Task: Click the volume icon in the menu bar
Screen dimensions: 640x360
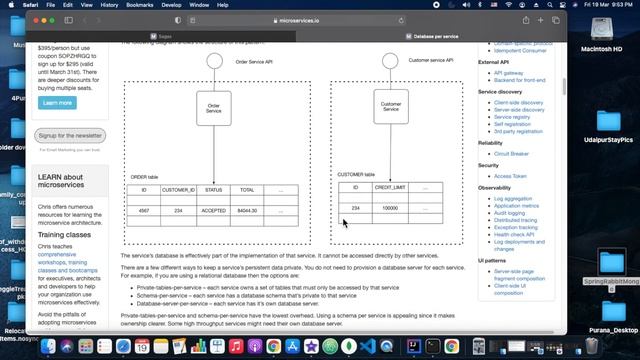Action: tap(466, 5)
